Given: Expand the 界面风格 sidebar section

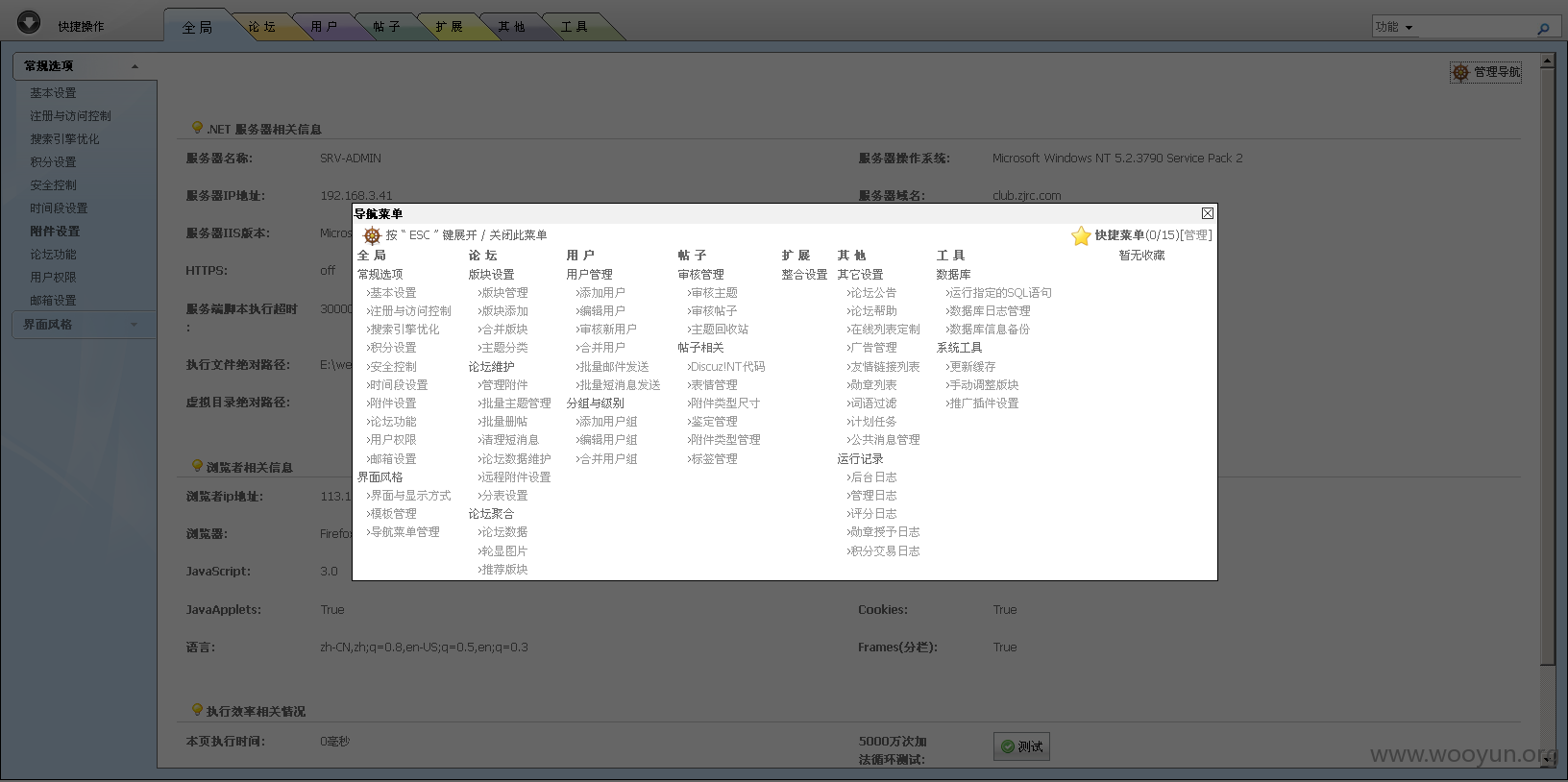Looking at the screenshot, I should tap(134, 325).
